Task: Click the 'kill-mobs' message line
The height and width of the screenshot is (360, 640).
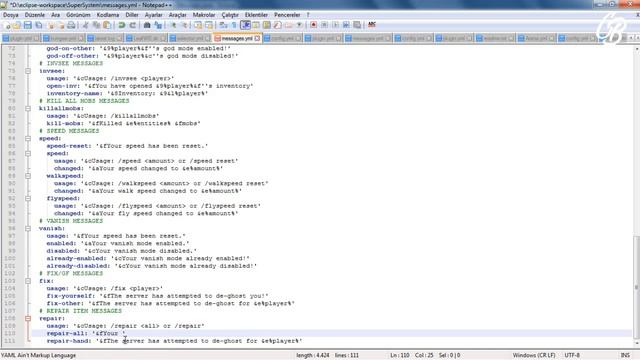Action: [x=123, y=124]
